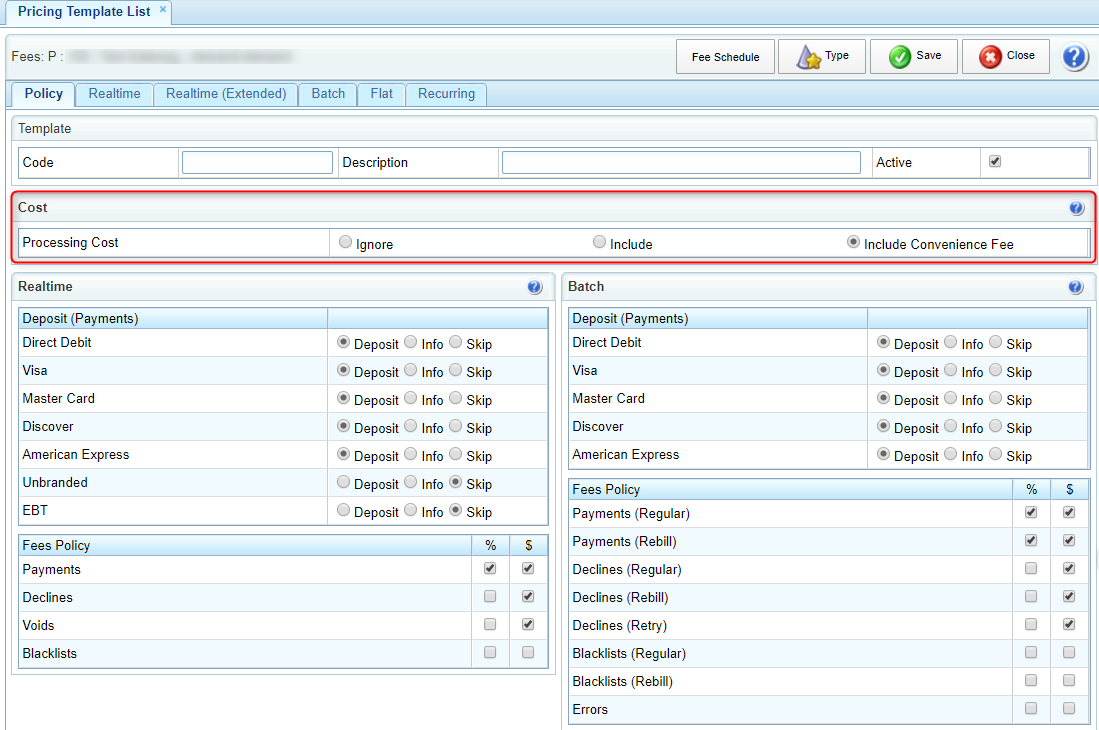The width and height of the screenshot is (1099, 730).
Task: Click the red Close button
Action: pyautogui.click(x=1005, y=57)
